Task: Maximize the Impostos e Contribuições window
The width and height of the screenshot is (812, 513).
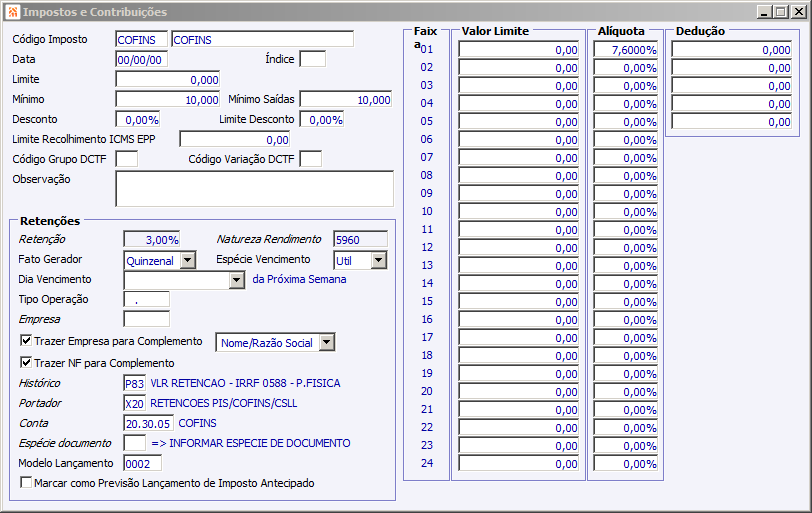Action: coord(781,12)
